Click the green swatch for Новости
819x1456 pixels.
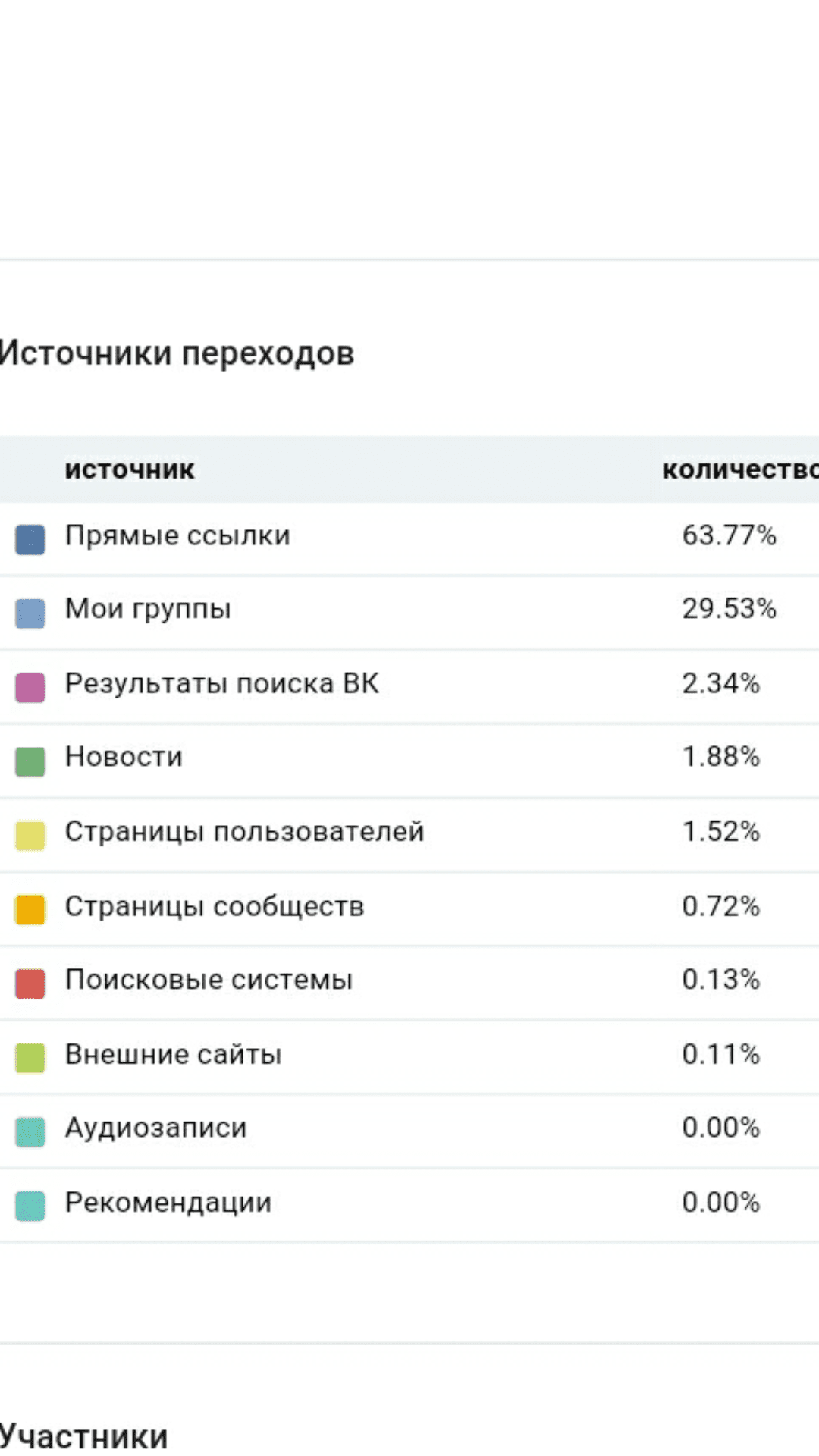(x=30, y=761)
